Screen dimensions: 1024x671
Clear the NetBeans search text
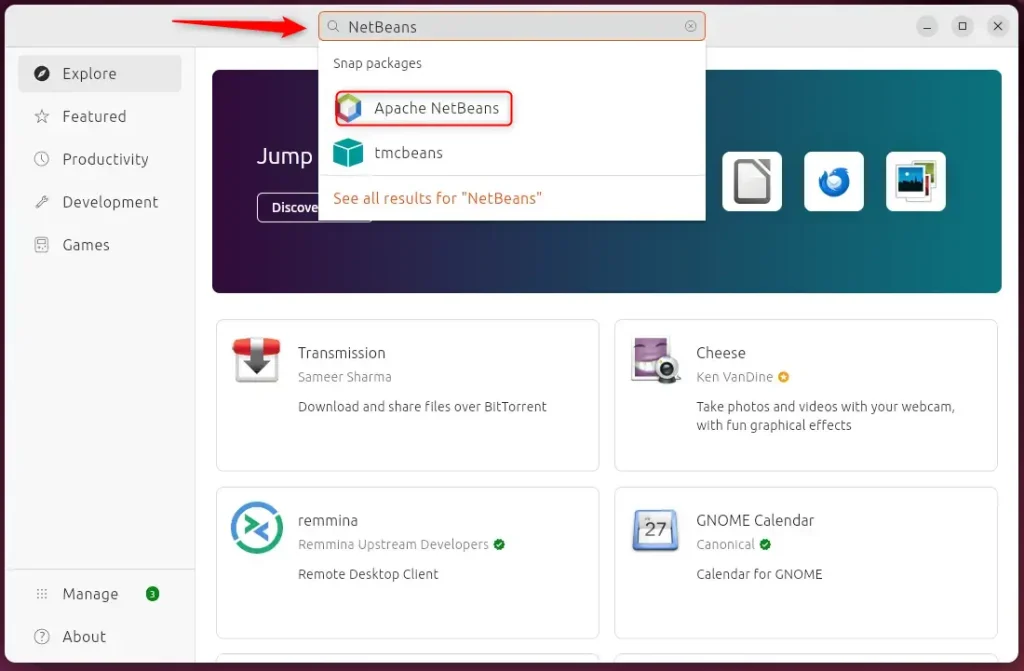(690, 26)
